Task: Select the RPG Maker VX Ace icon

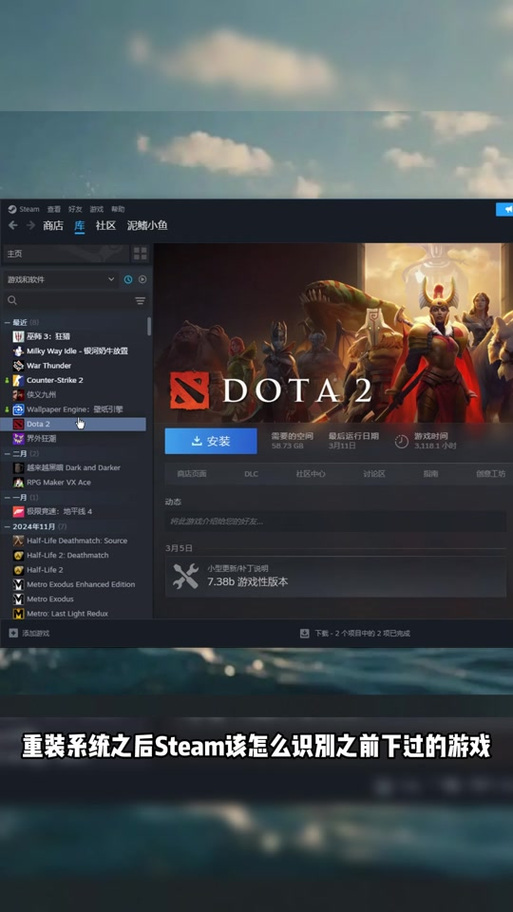Action: [19, 482]
